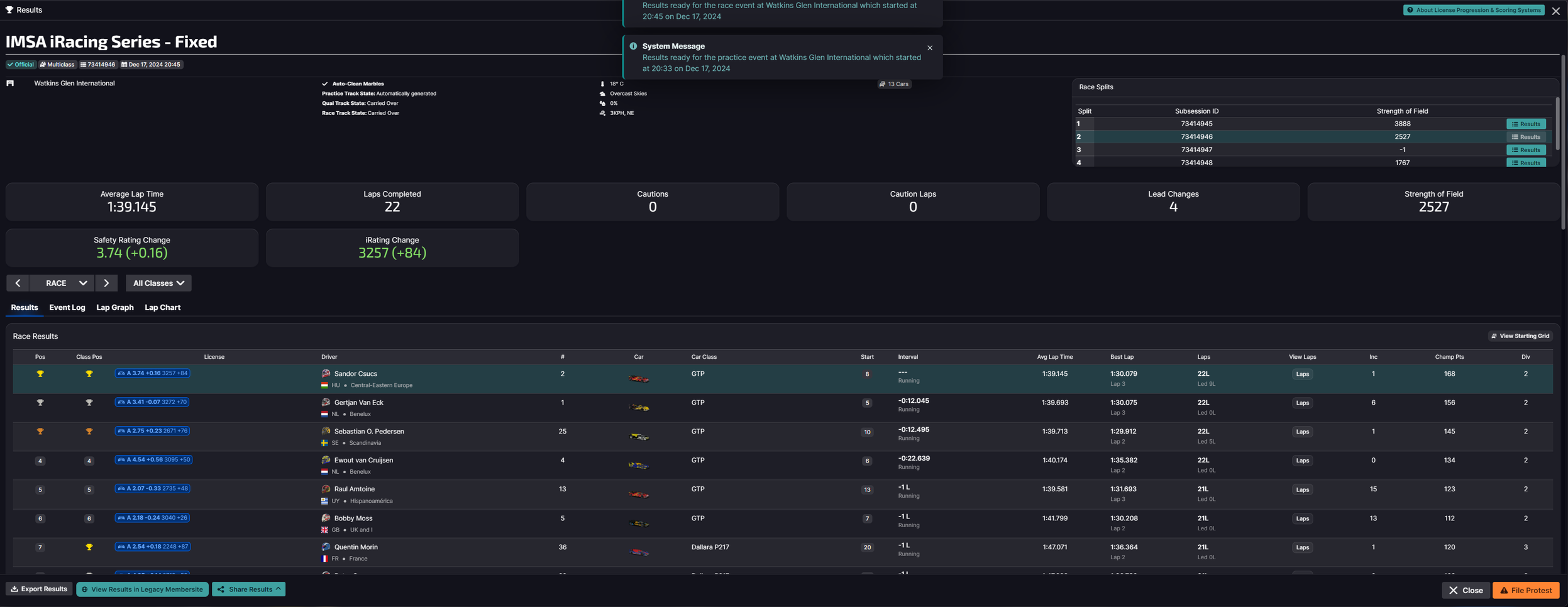
Task: Switch to the Event Log tab
Action: tap(67, 307)
